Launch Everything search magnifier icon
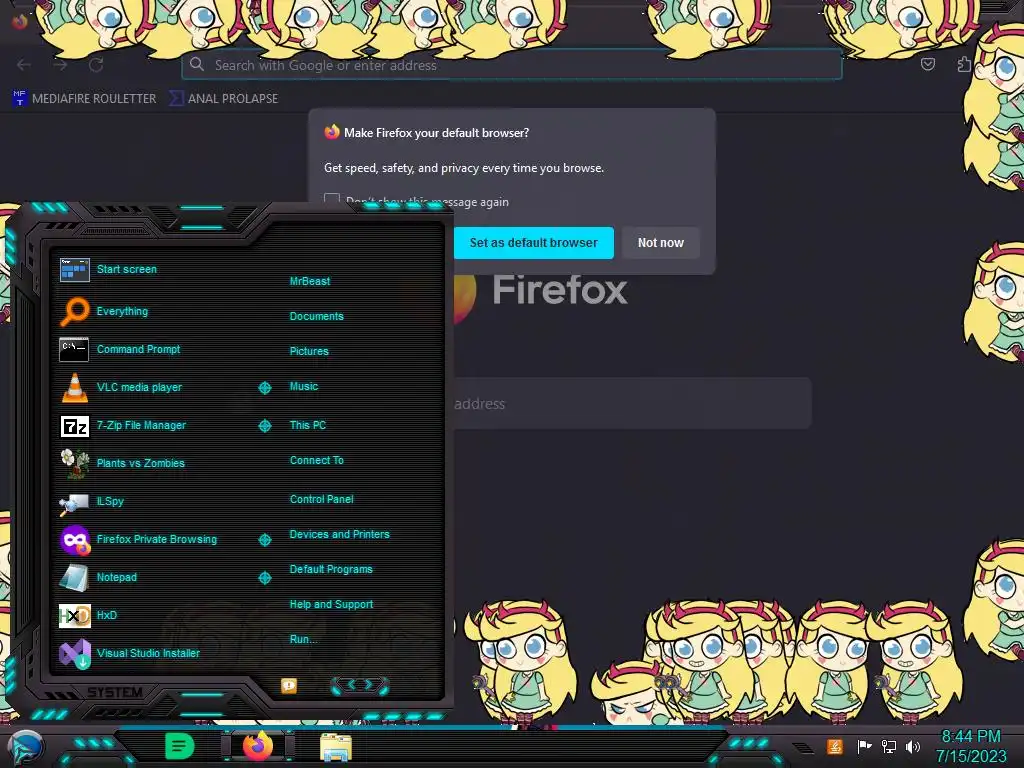The height and width of the screenshot is (768, 1024). (x=74, y=312)
